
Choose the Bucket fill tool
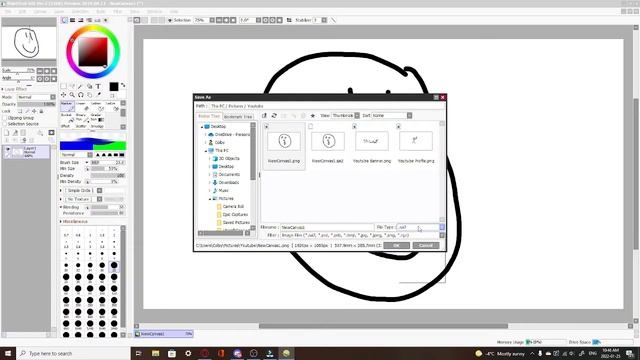tap(67, 118)
